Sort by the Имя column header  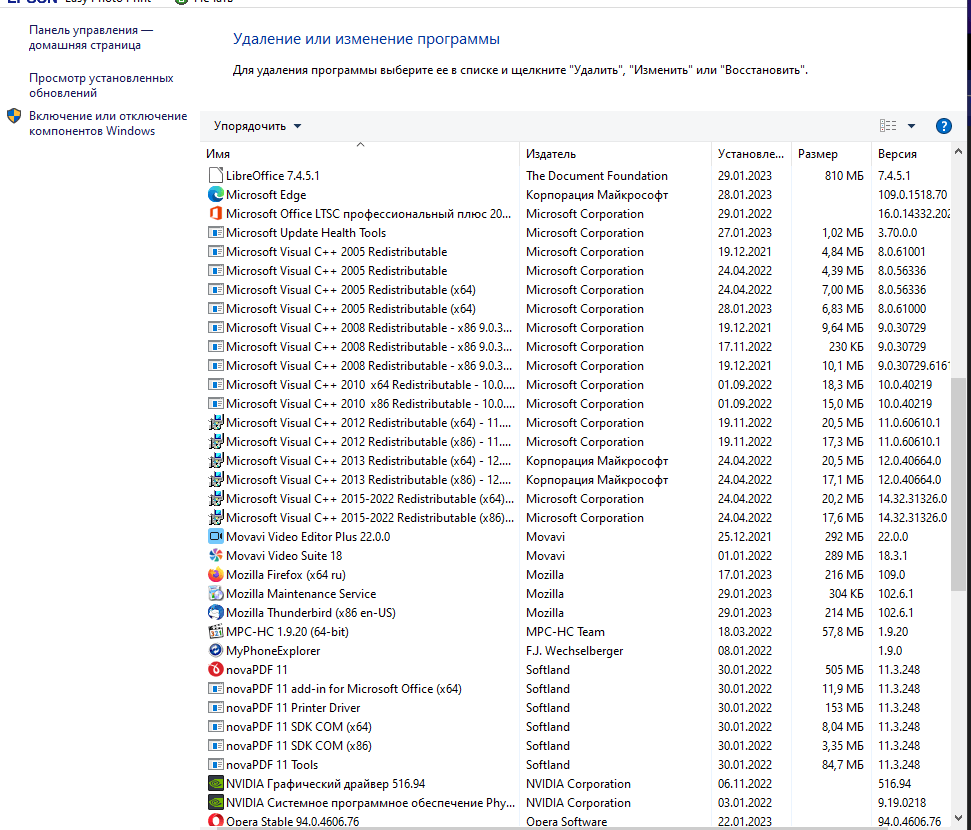point(360,154)
